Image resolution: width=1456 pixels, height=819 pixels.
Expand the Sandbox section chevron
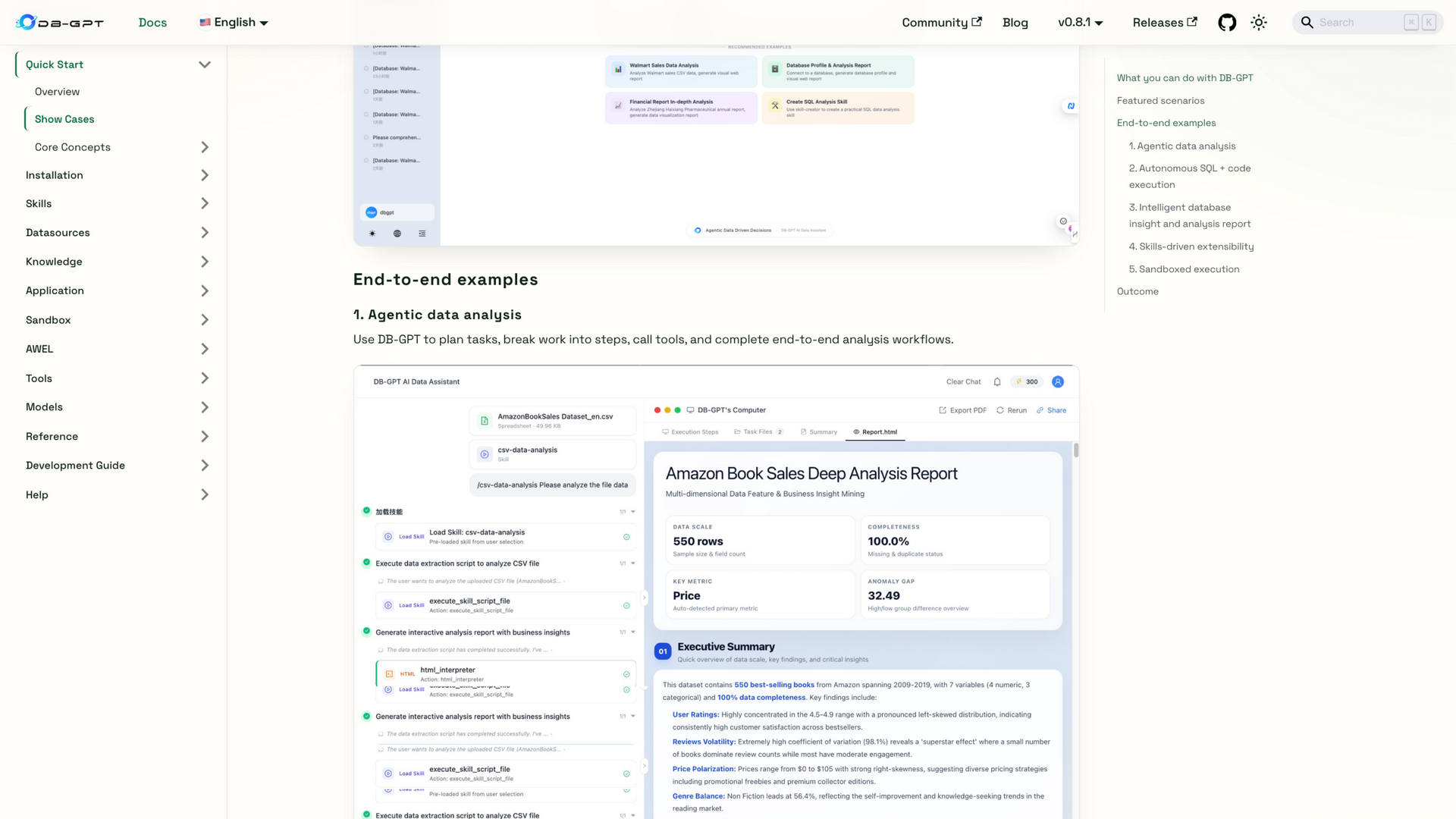(x=204, y=320)
